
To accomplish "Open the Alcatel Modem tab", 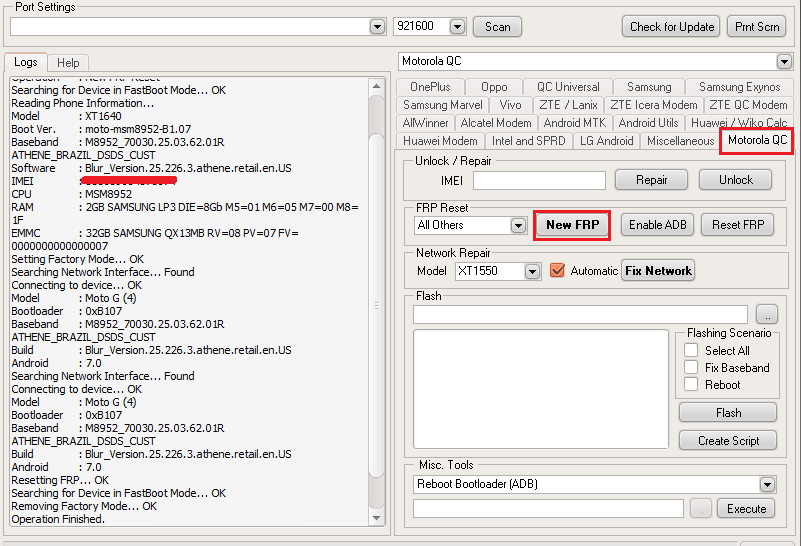I will click(x=496, y=123).
